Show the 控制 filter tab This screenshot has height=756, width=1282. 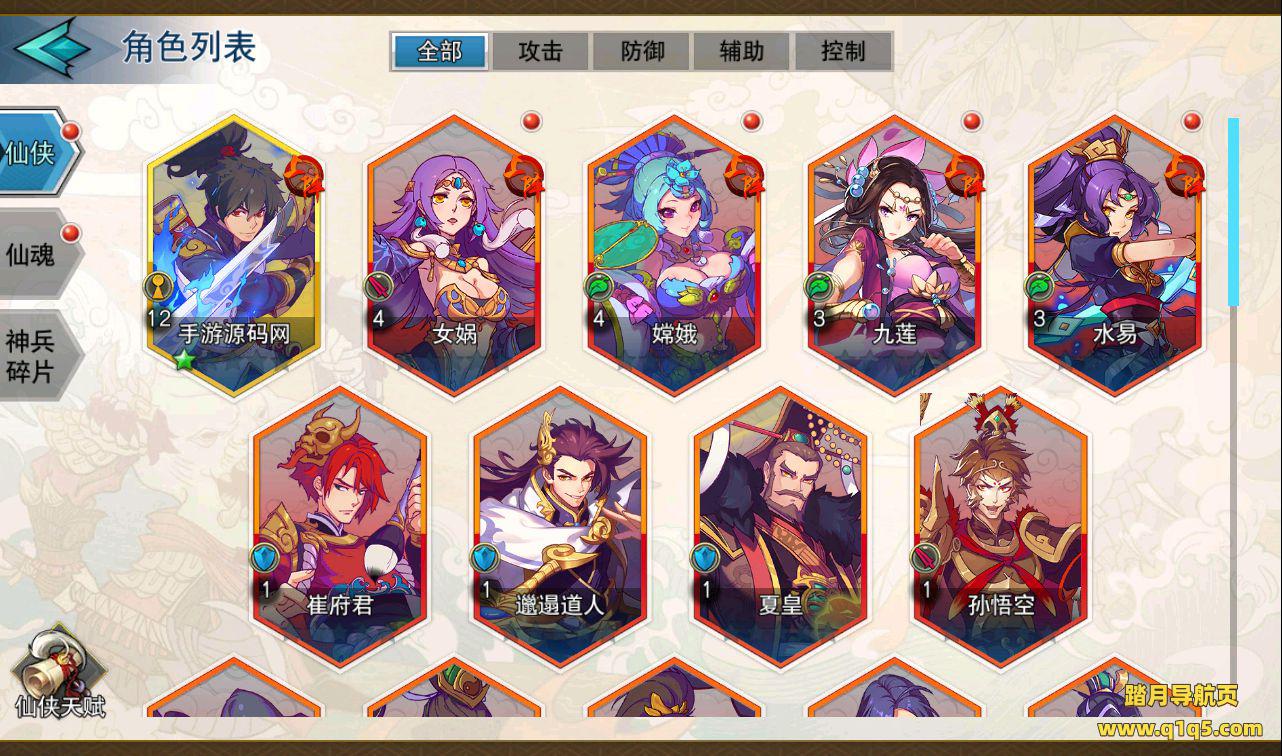[x=841, y=51]
